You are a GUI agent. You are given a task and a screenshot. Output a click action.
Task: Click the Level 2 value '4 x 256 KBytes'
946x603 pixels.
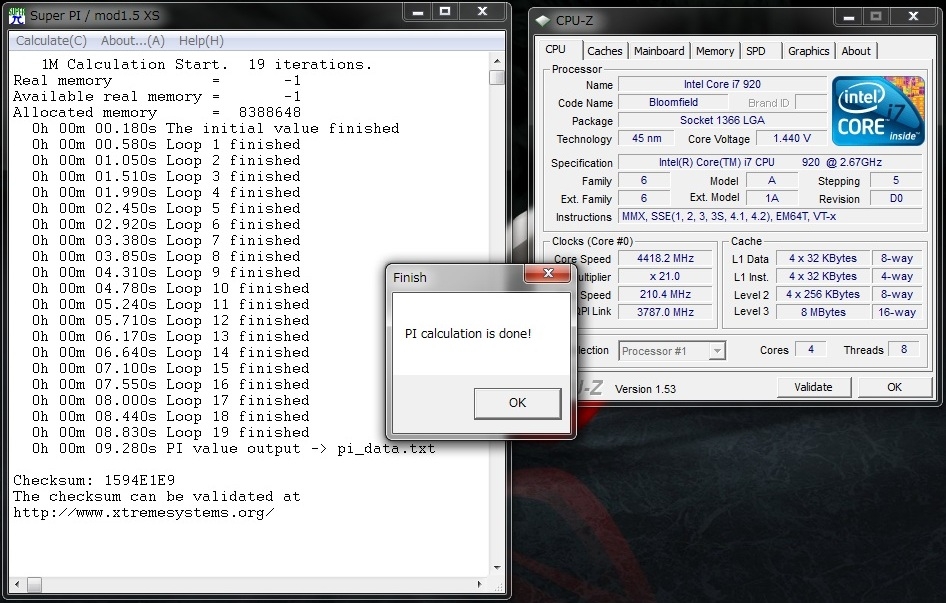click(823, 294)
